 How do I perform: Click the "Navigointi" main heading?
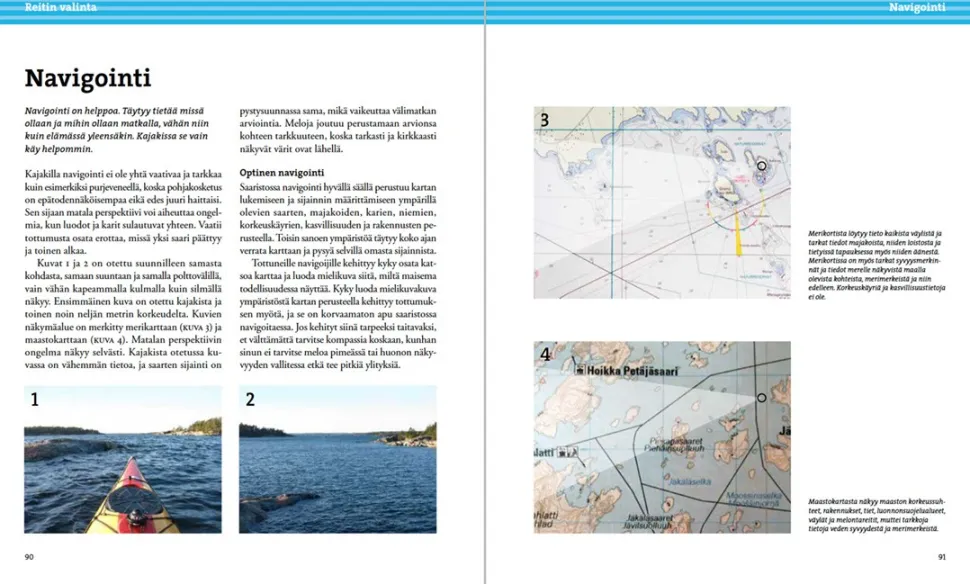tap(88, 78)
